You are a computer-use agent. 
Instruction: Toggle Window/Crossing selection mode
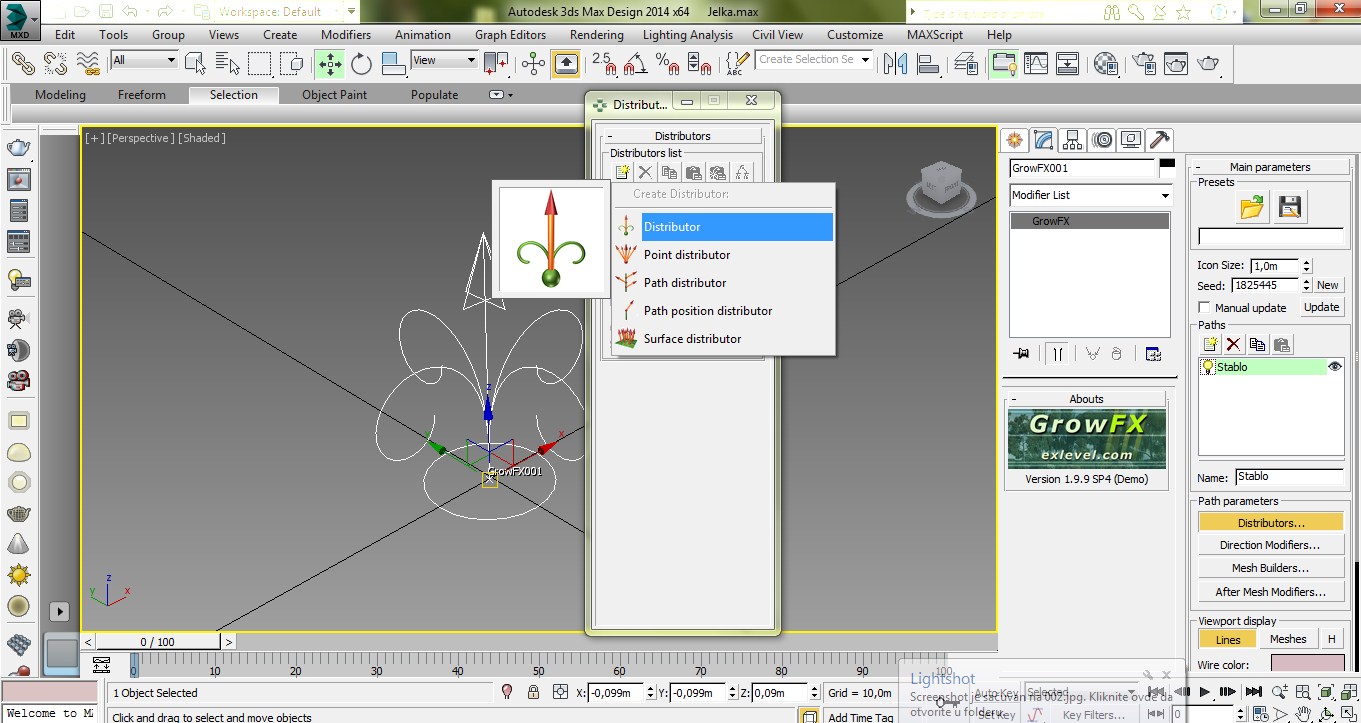pos(292,64)
